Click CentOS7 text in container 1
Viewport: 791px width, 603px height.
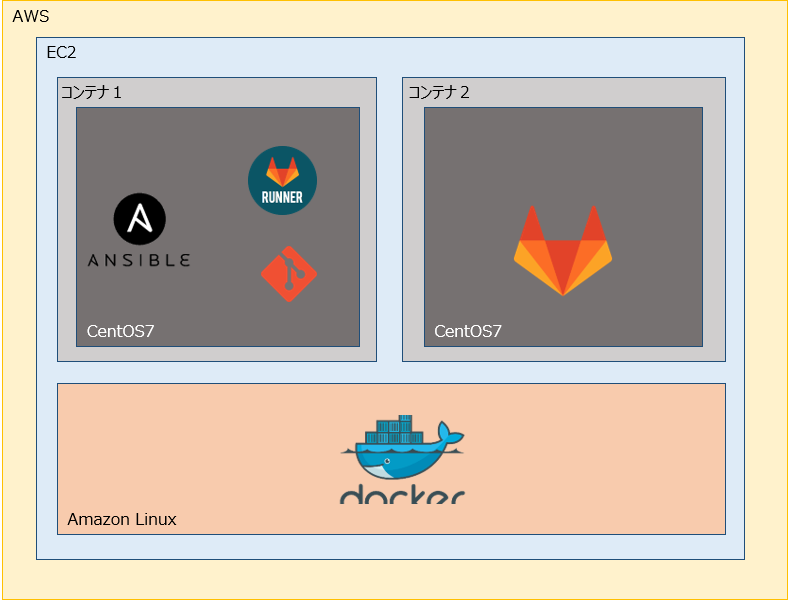(x=121, y=331)
